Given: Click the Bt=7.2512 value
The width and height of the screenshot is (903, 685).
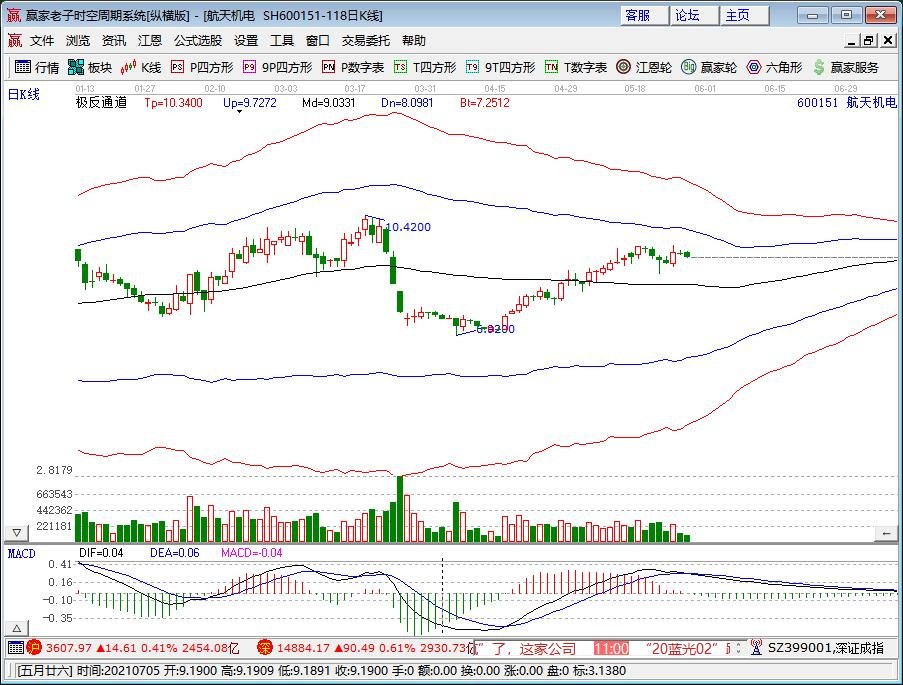Looking at the screenshot, I should coord(485,103).
